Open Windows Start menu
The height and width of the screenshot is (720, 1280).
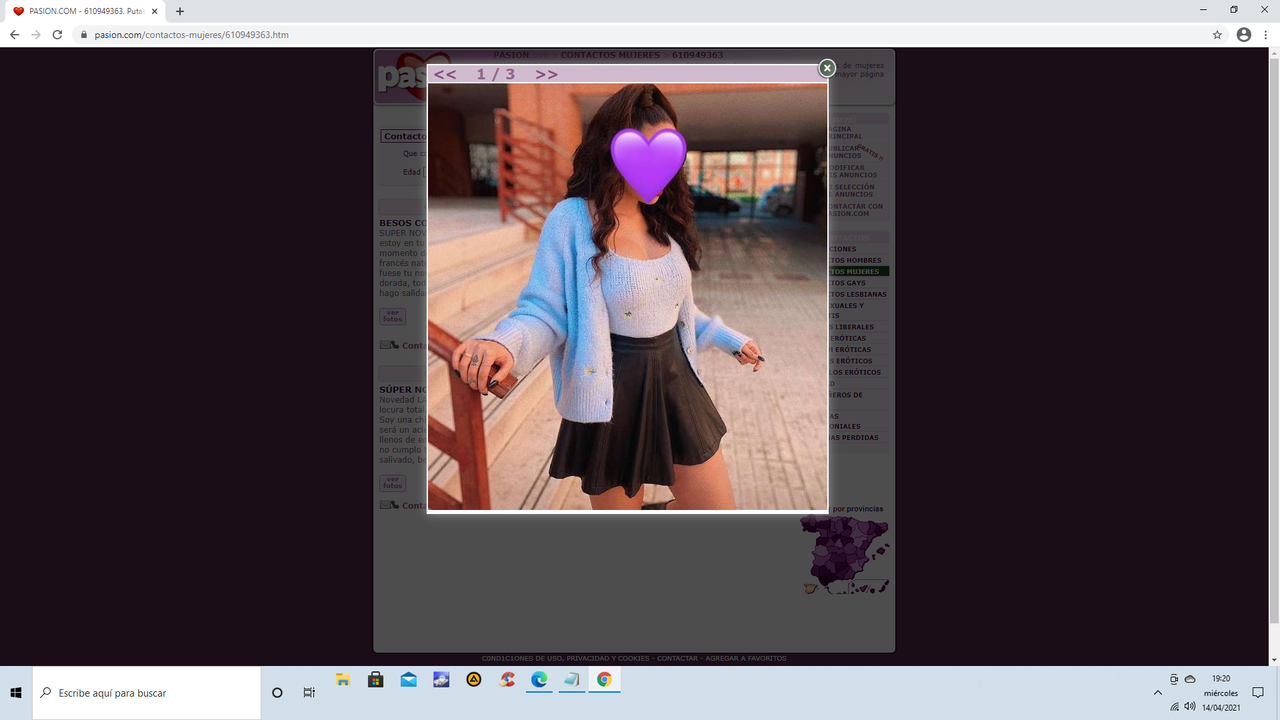click(16, 693)
